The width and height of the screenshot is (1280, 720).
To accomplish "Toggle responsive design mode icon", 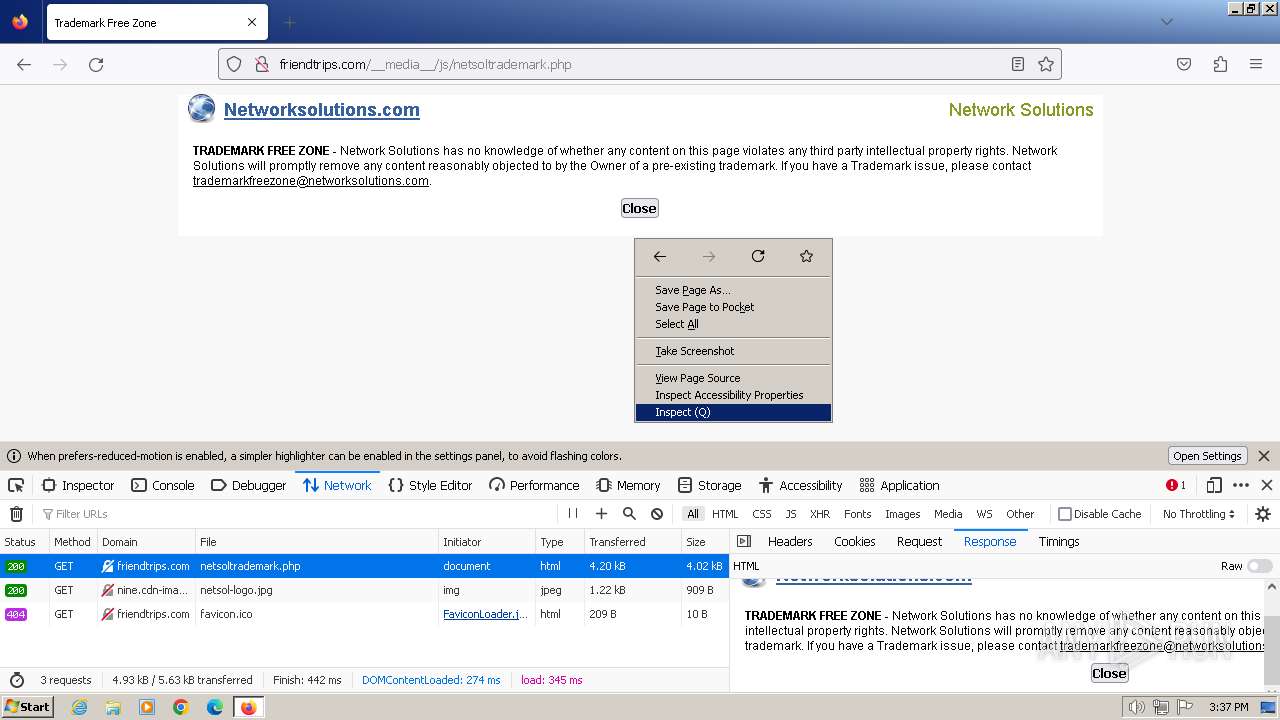I will tap(1214, 485).
